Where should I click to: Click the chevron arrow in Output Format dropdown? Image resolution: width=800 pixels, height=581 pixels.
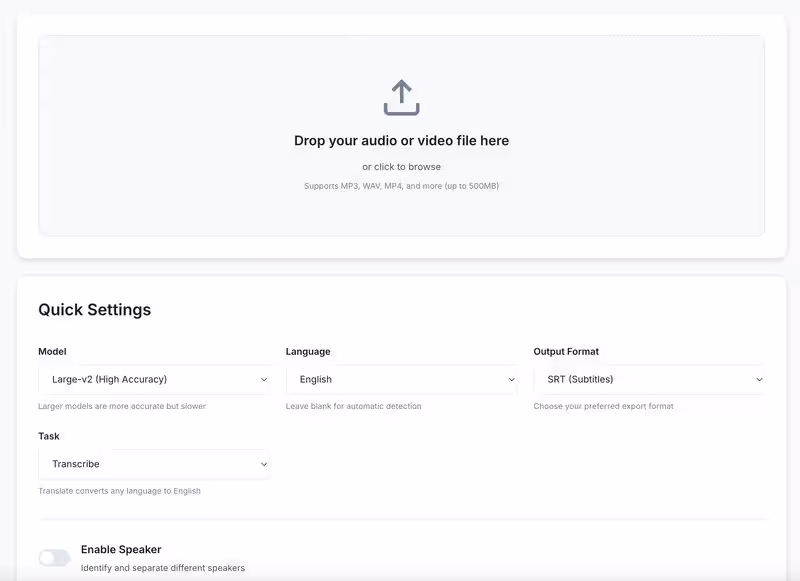[759, 380]
